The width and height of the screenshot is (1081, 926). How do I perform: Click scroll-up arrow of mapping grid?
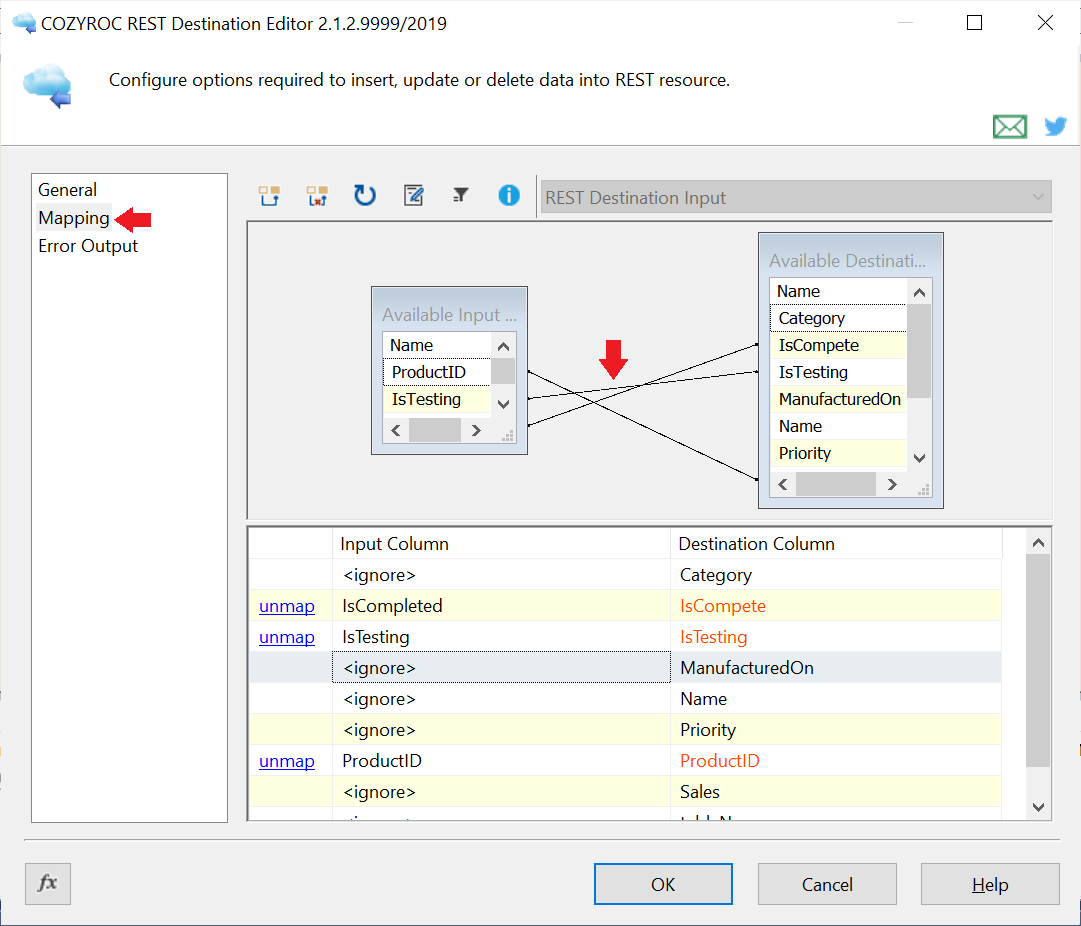(1038, 543)
